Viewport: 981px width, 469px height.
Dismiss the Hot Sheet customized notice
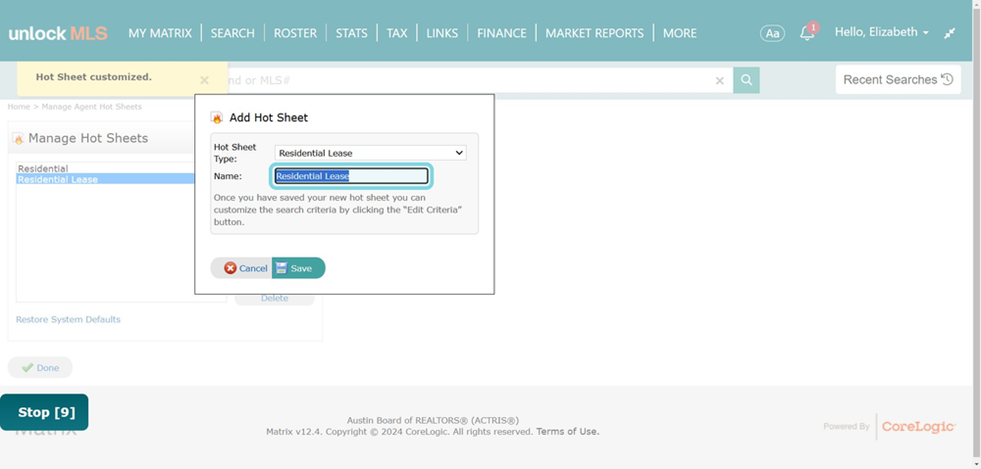click(204, 80)
